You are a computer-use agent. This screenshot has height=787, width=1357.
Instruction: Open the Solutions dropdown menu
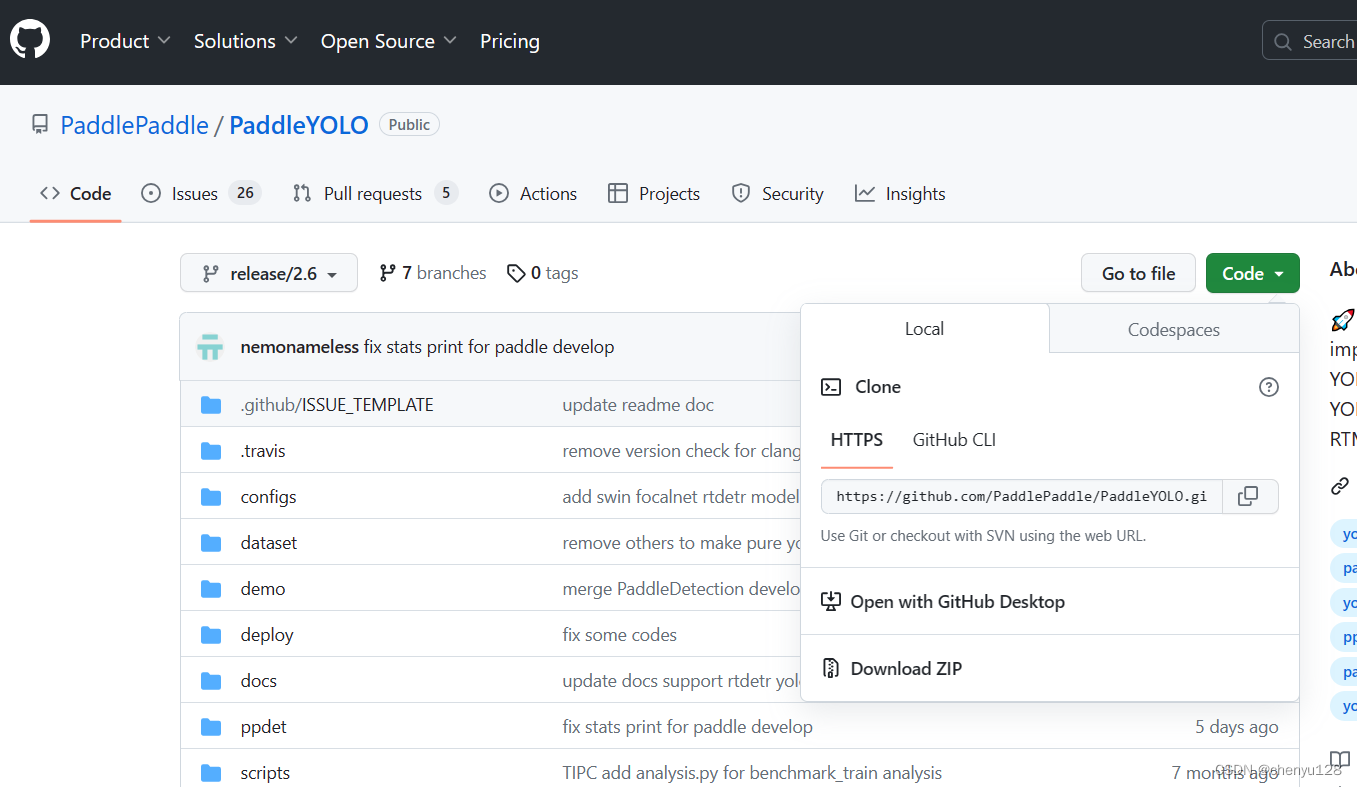(246, 41)
